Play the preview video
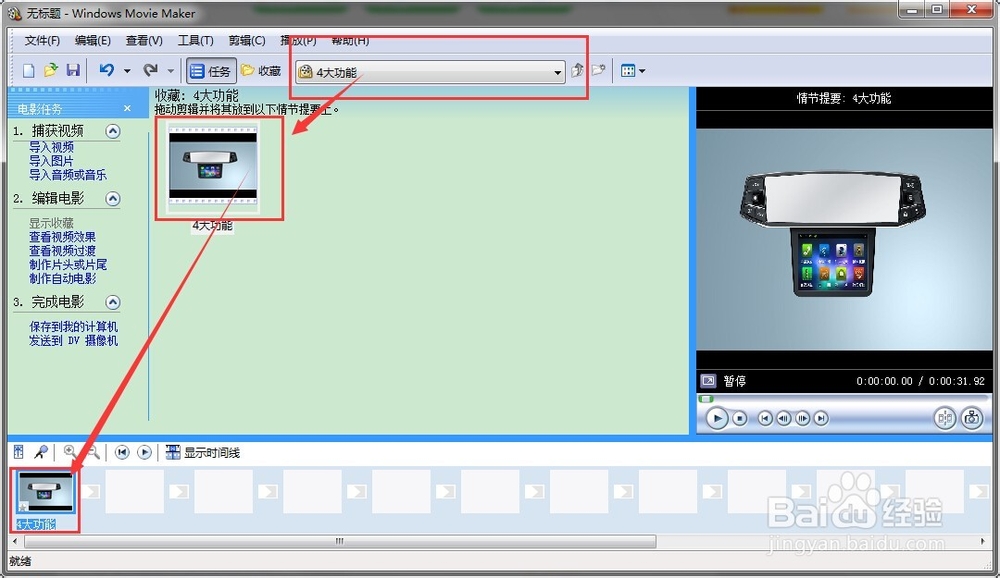Screen dimensions: 1000x578 click(x=717, y=419)
